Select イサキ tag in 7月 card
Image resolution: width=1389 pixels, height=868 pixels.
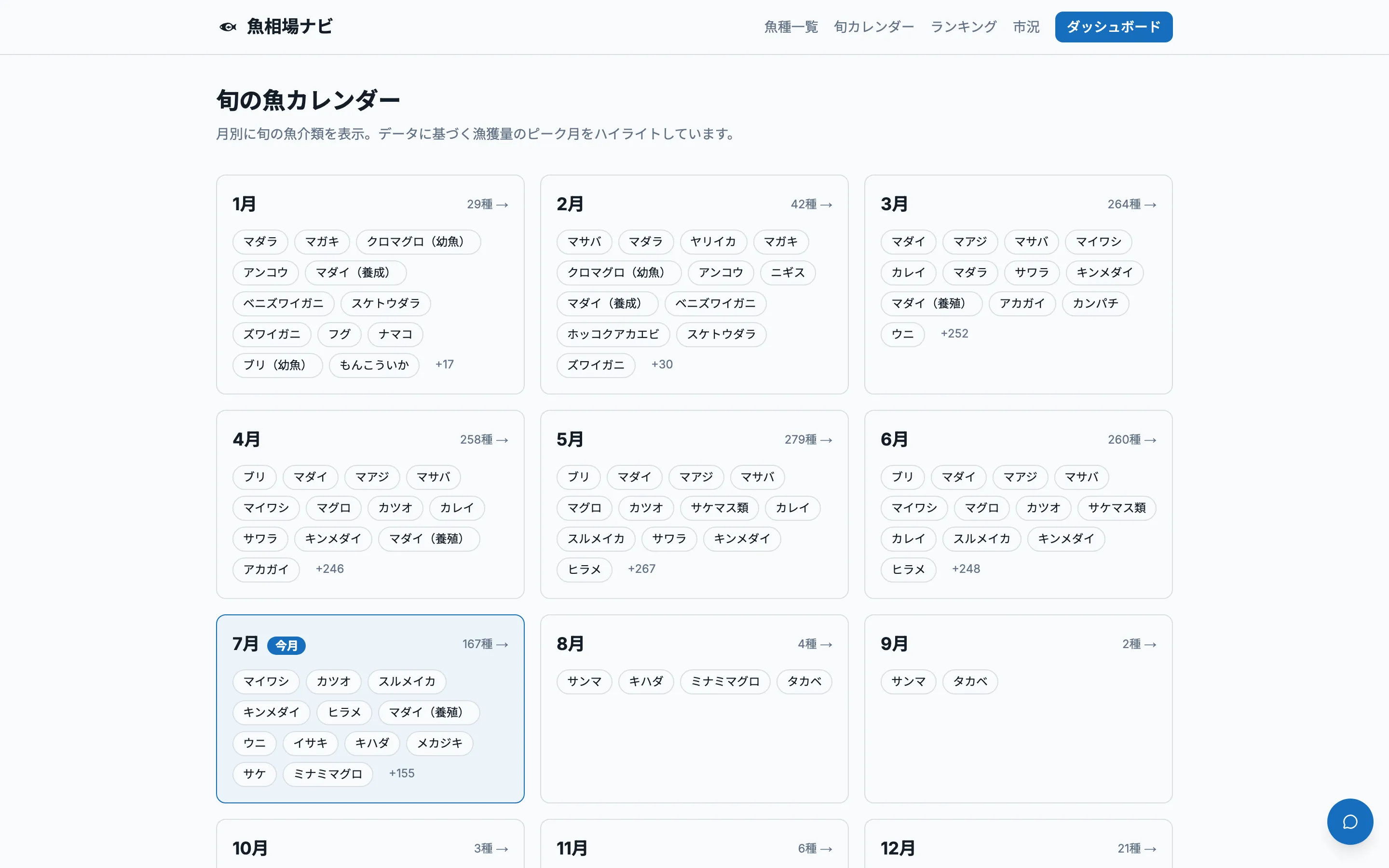tap(311, 744)
